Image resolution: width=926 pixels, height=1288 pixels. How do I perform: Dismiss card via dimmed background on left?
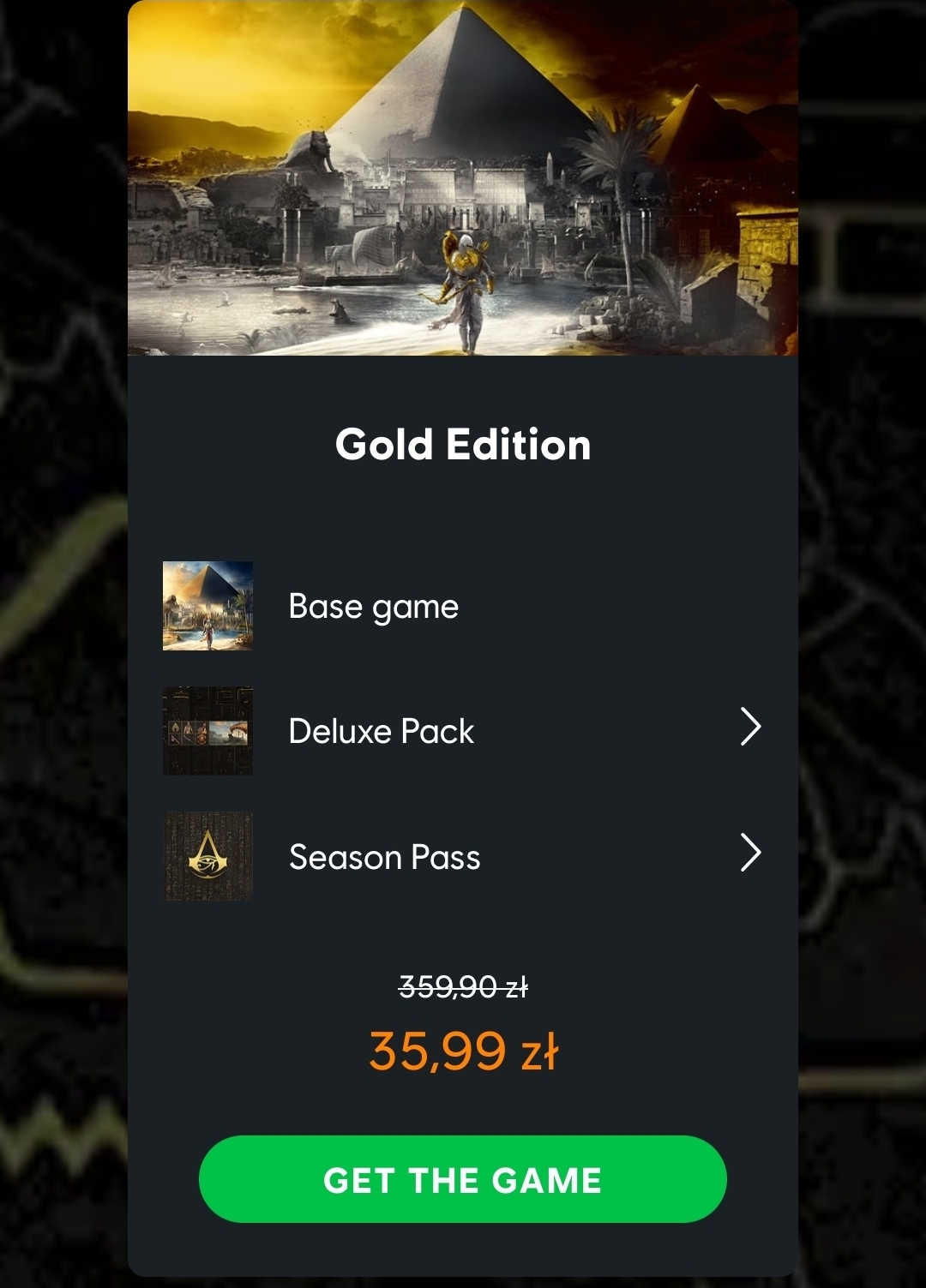pos(63,643)
